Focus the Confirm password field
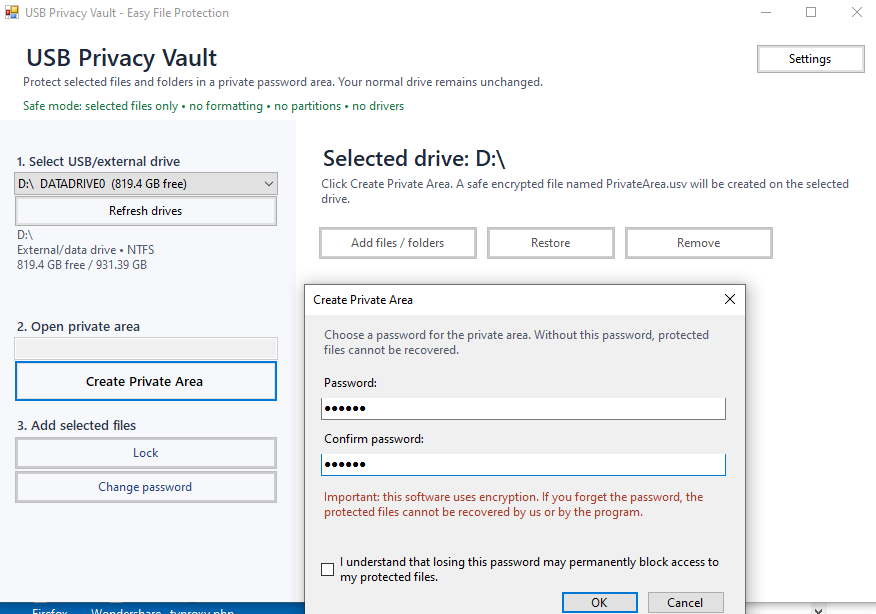Image resolution: width=876 pixels, height=614 pixels. click(x=523, y=464)
